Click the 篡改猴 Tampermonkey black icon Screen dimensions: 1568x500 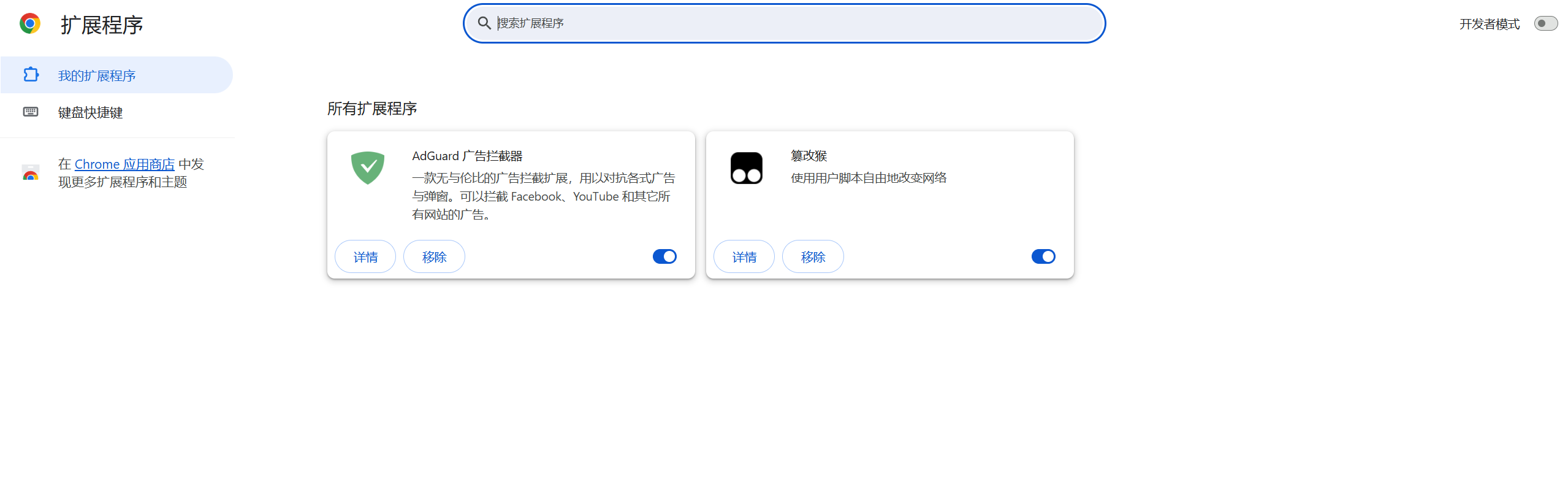pyautogui.click(x=746, y=167)
